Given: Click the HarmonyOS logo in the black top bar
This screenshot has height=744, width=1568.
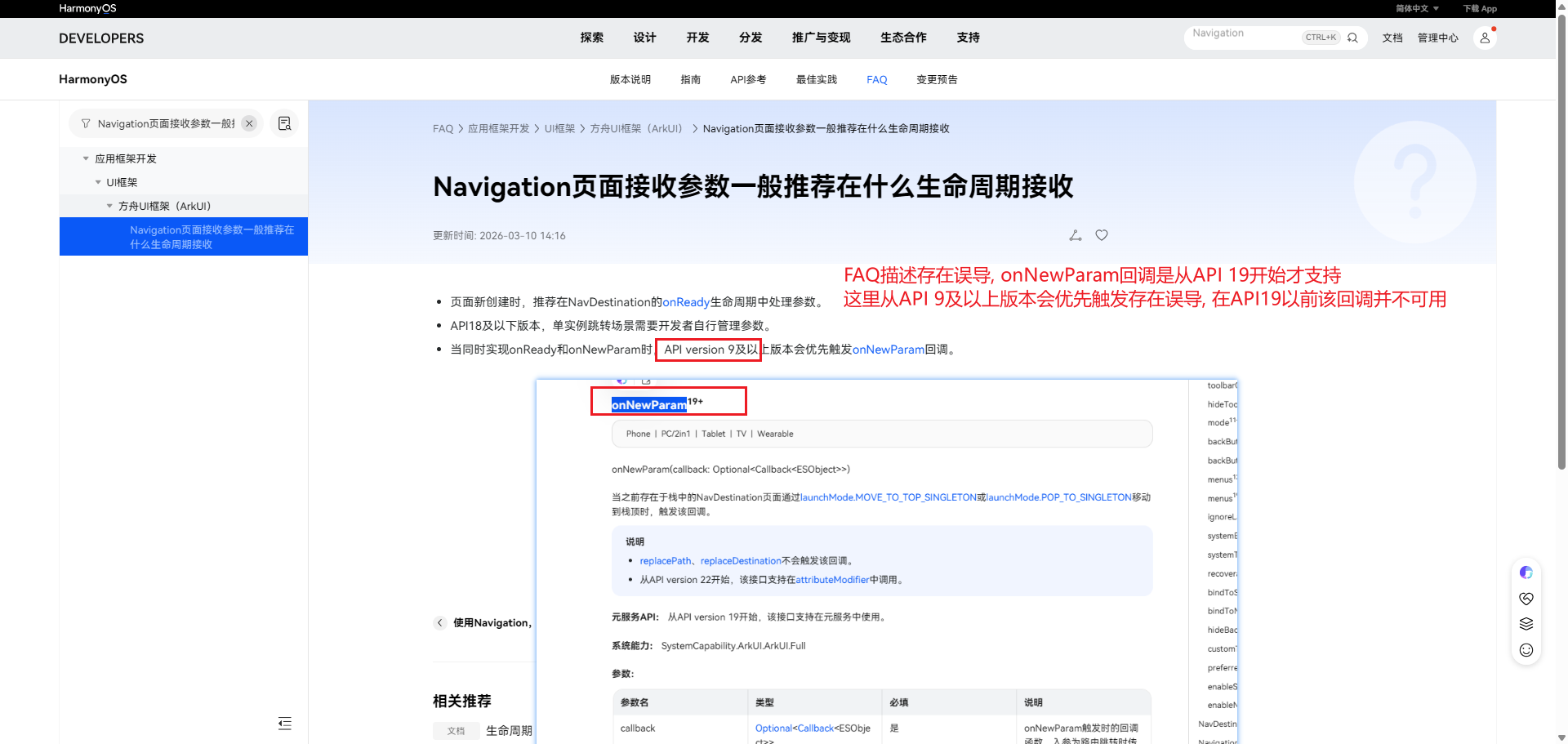Looking at the screenshot, I should pos(87,8).
